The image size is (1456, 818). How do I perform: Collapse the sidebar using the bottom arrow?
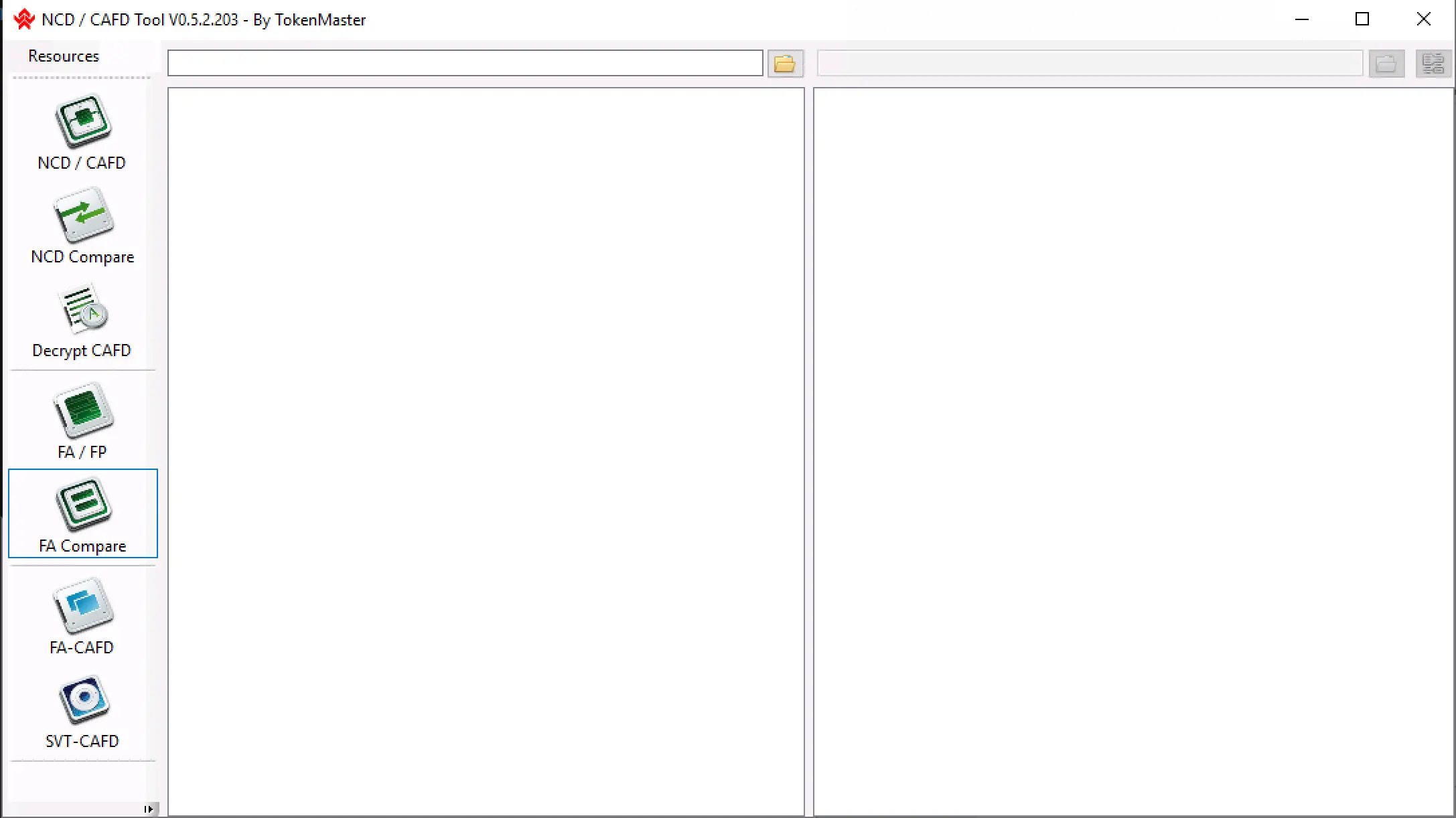tap(149, 809)
